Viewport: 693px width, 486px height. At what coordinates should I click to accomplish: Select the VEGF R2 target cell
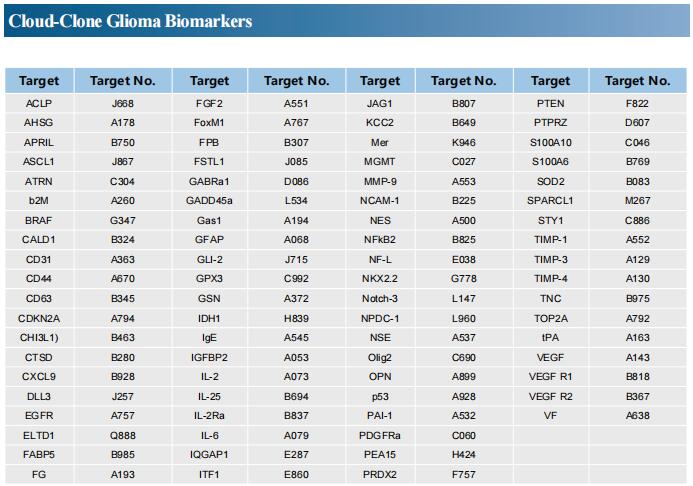[550, 396]
